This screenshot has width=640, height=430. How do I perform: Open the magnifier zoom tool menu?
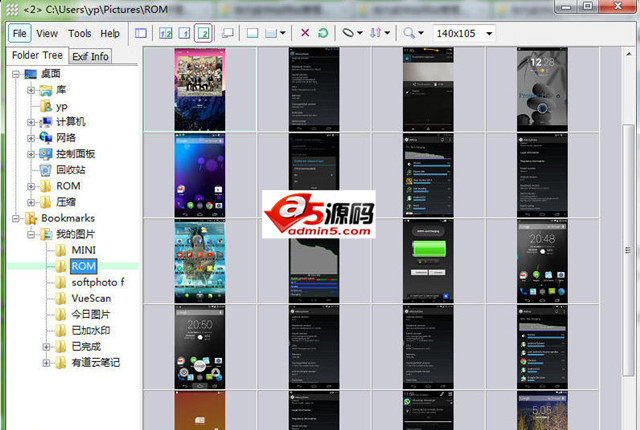413,33
